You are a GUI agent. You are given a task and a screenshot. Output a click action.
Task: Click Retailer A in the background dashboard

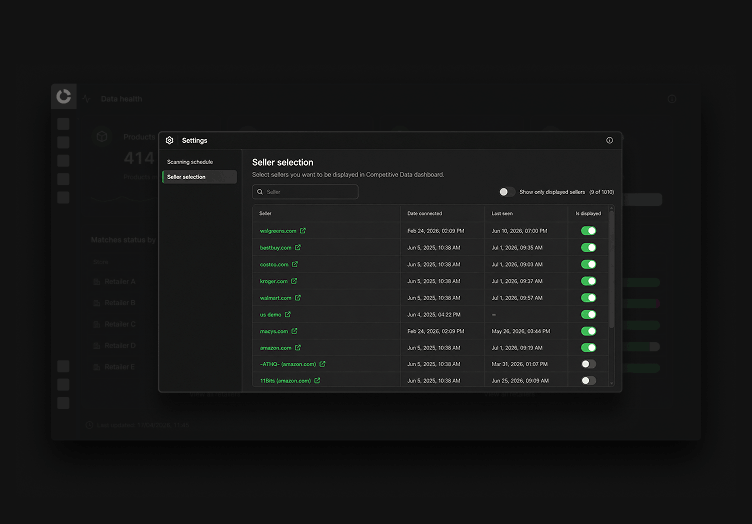[x=120, y=281]
